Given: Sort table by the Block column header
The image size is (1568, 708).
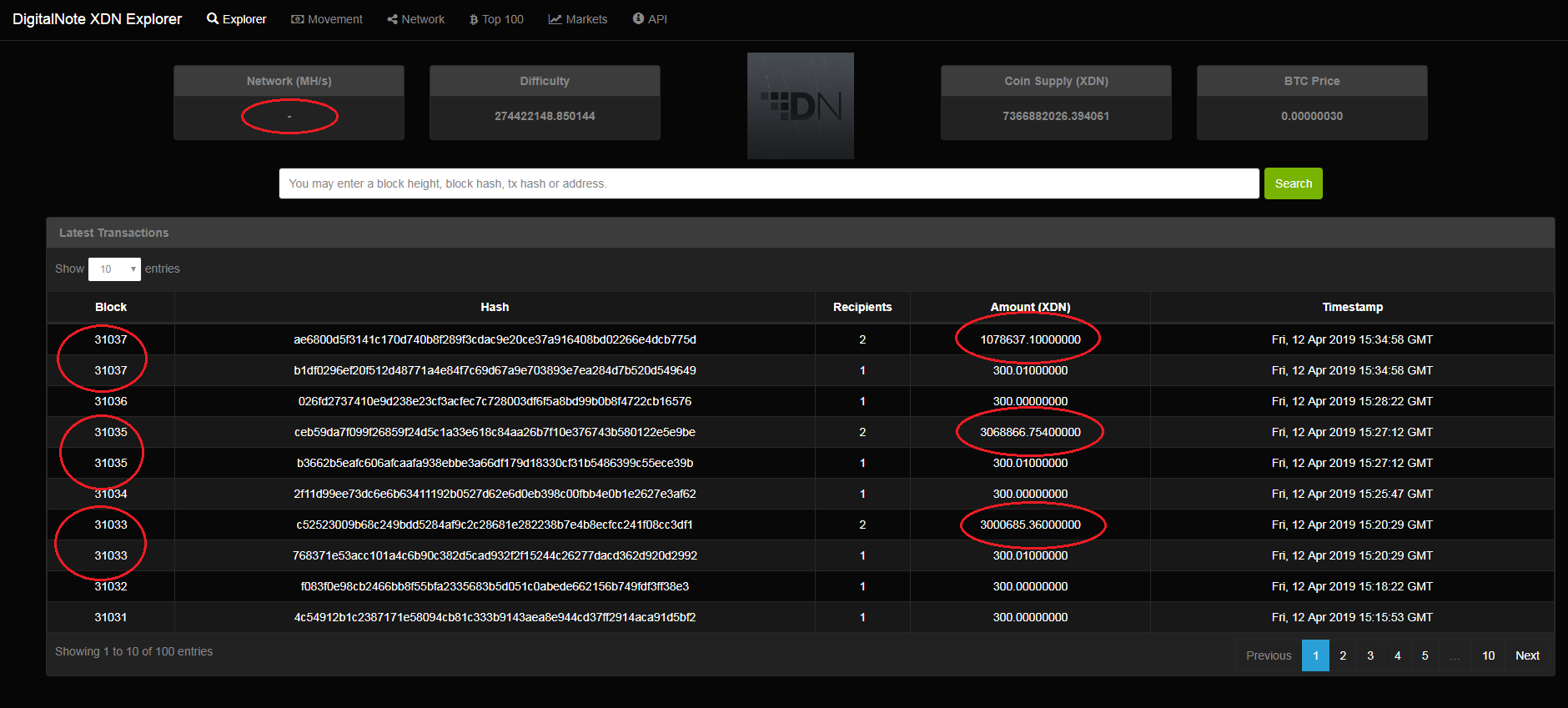Looking at the screenshot, I should click(x=111, y=307).
